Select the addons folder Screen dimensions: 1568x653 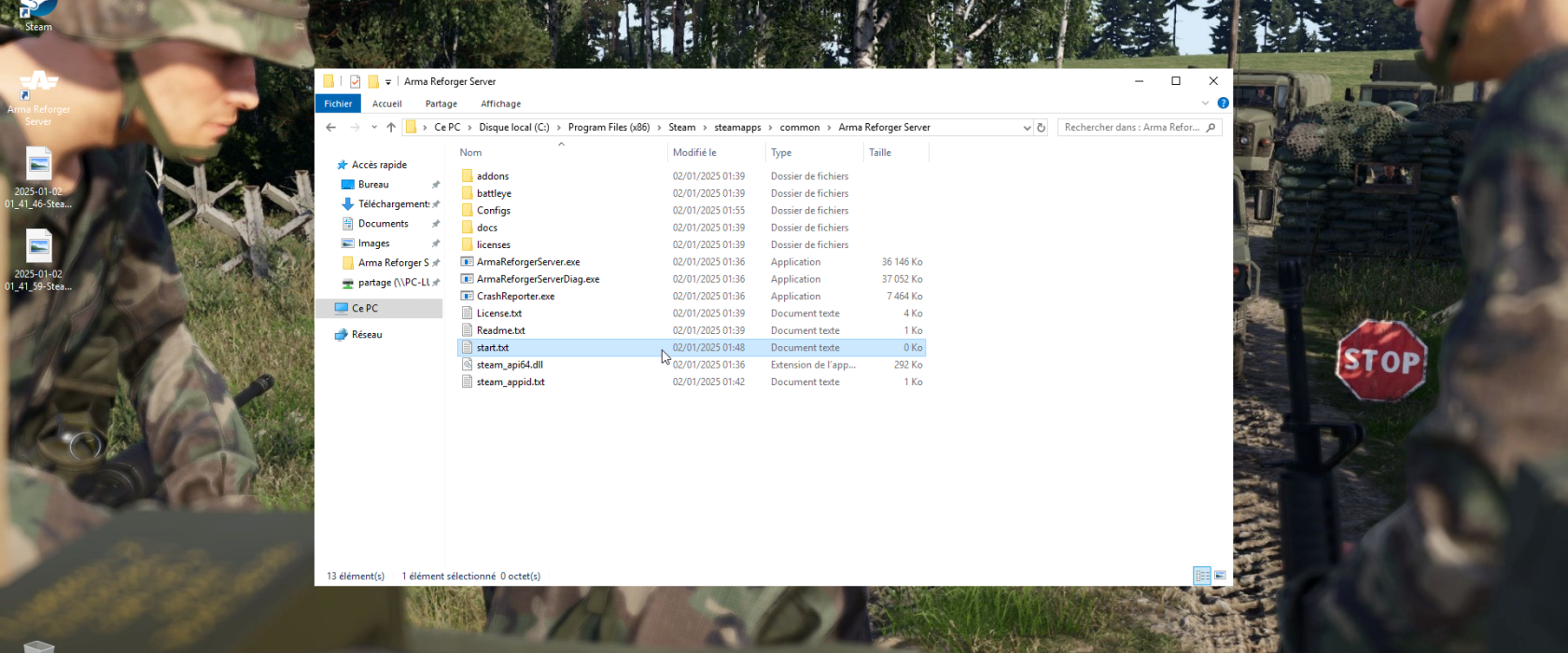pyautogui.click(x=493, y=176)
